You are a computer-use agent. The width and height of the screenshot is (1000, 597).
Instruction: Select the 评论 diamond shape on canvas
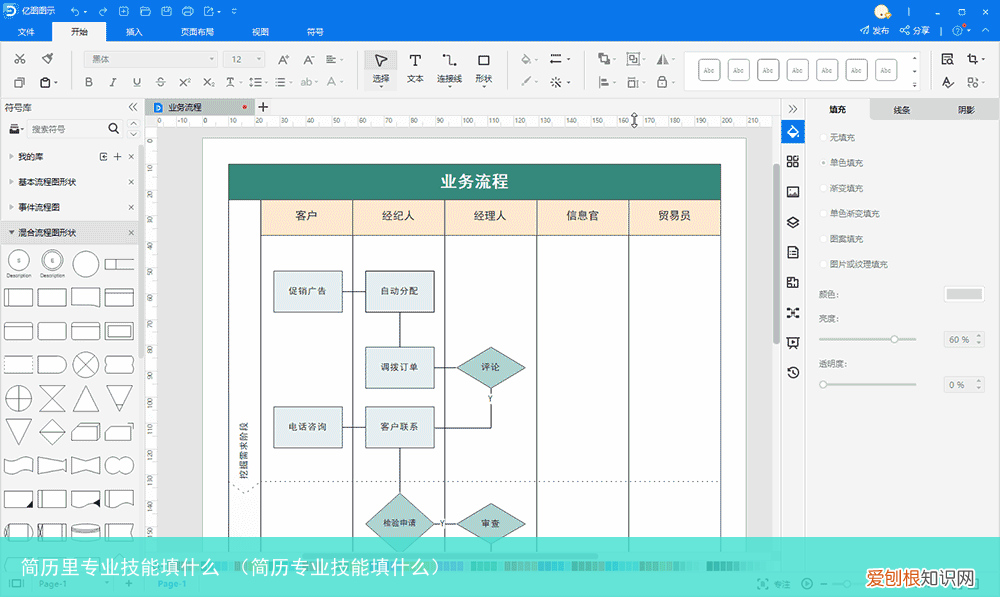click(x=490, y=367)
